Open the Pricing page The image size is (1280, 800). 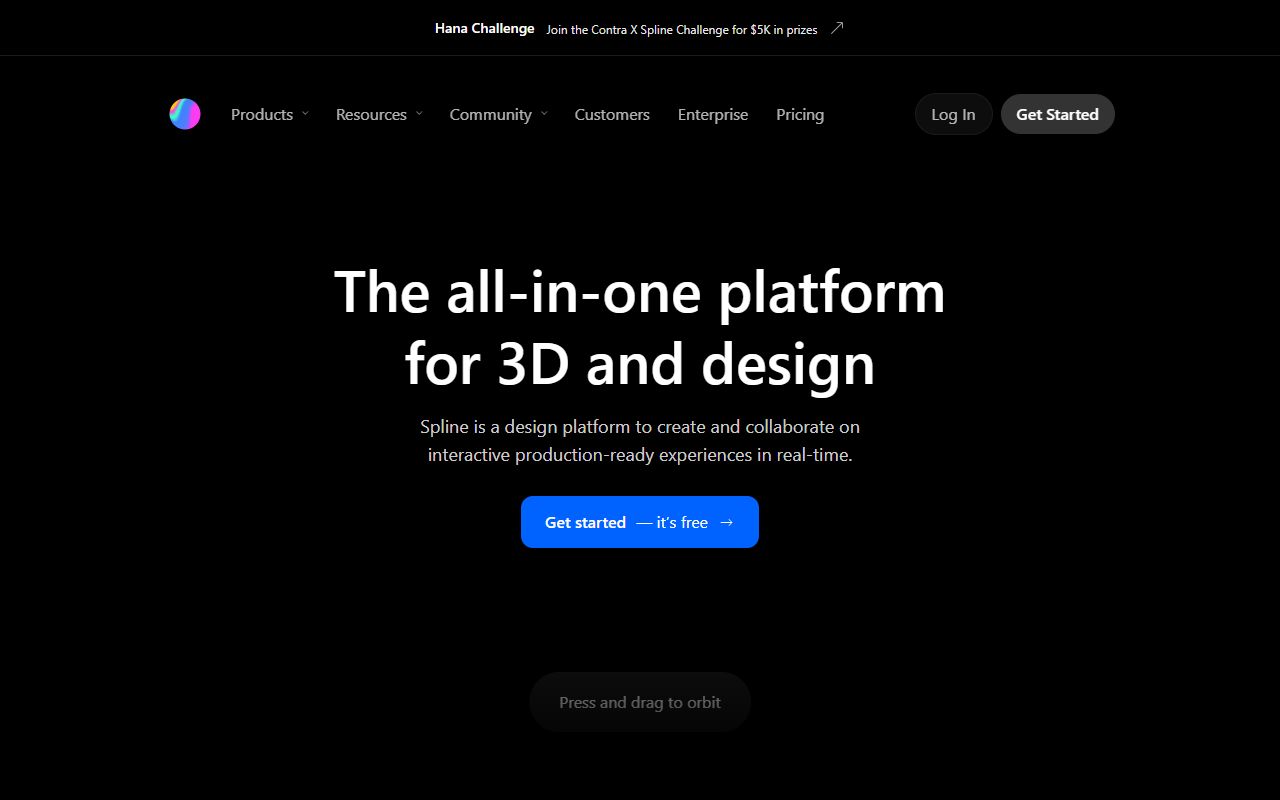tap(799, 114)
